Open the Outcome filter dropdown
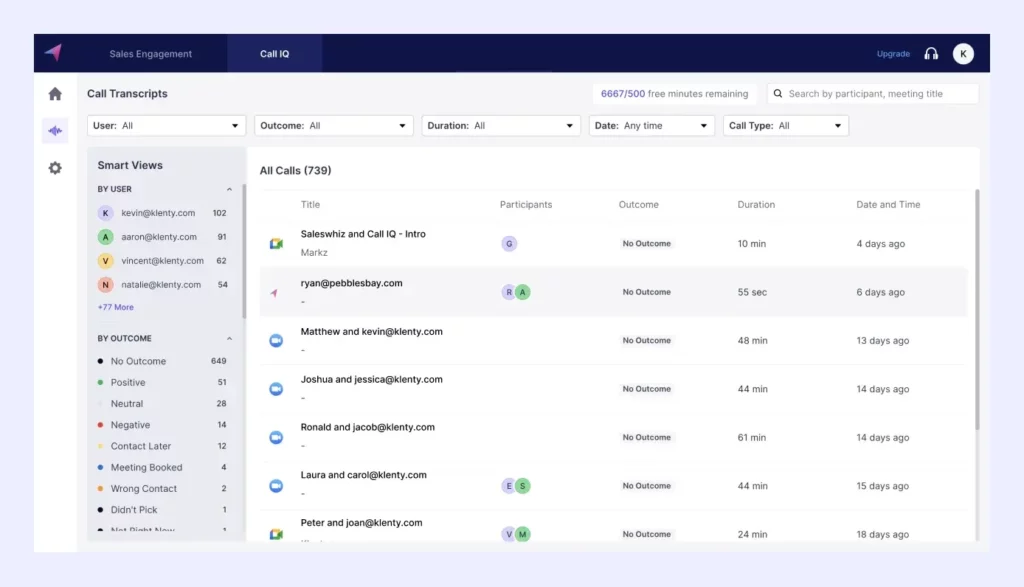This screenshot has height=587, width=1024. pos(333,126)
